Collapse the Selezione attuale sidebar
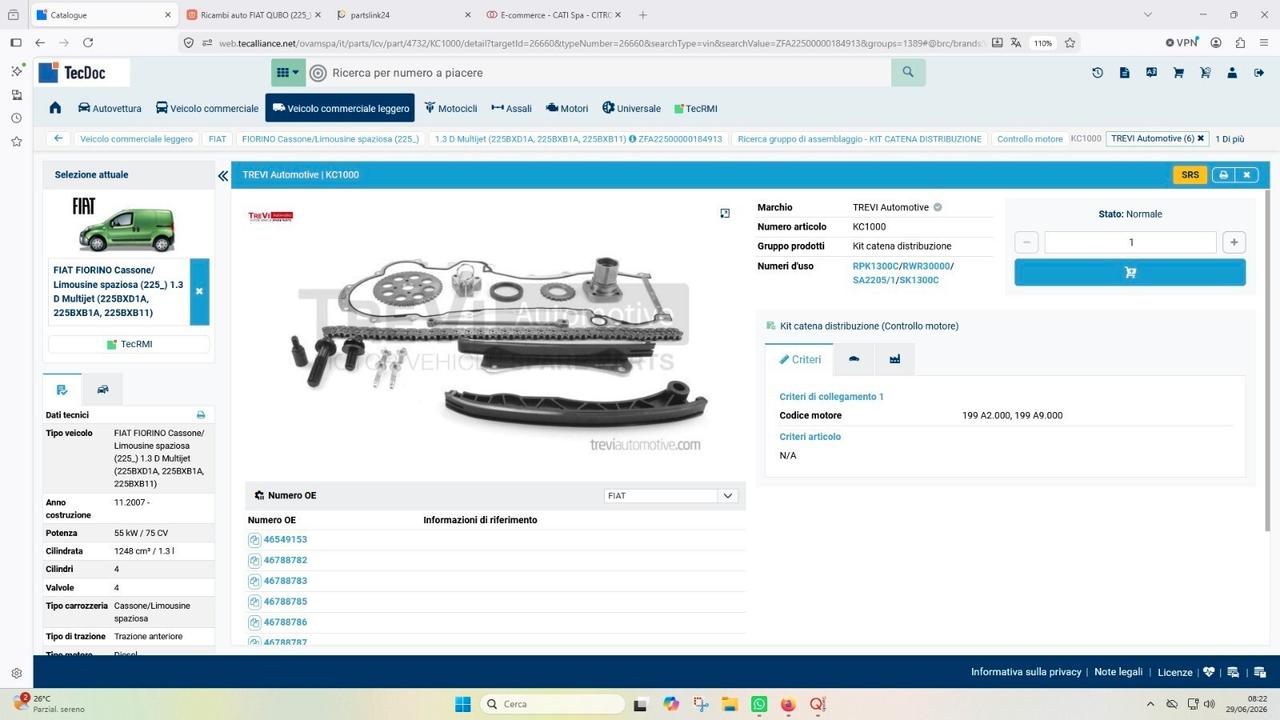 pos(223,175)
